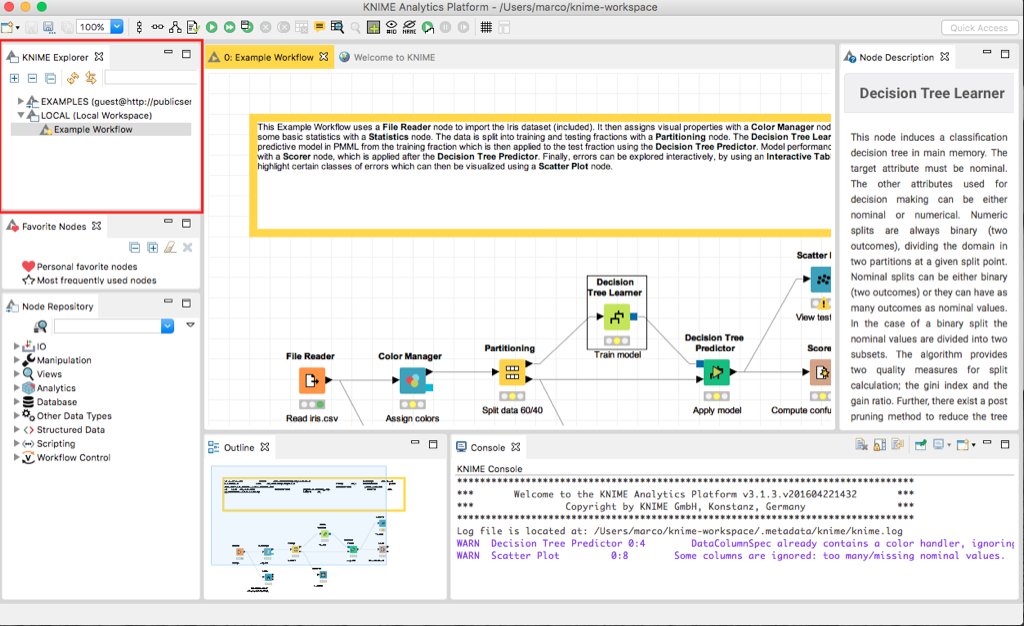Screen dimensions: 1024x626
Task: Cancel all running nodes via toolbar icon
Action: coord(283,28)
